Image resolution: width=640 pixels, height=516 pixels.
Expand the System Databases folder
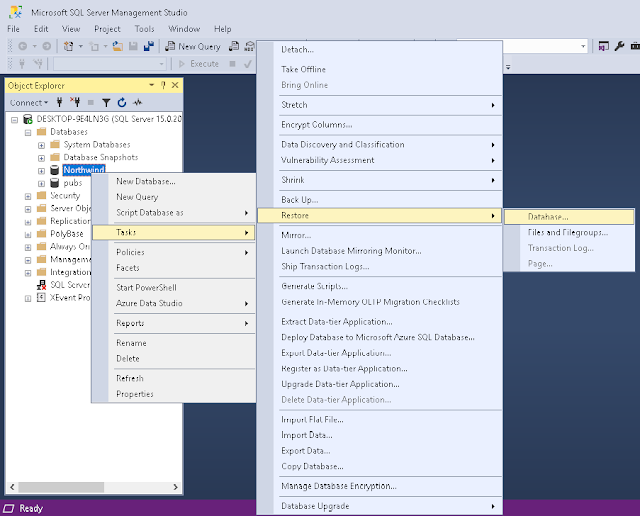pyautogui.click(x=41, y=145)
